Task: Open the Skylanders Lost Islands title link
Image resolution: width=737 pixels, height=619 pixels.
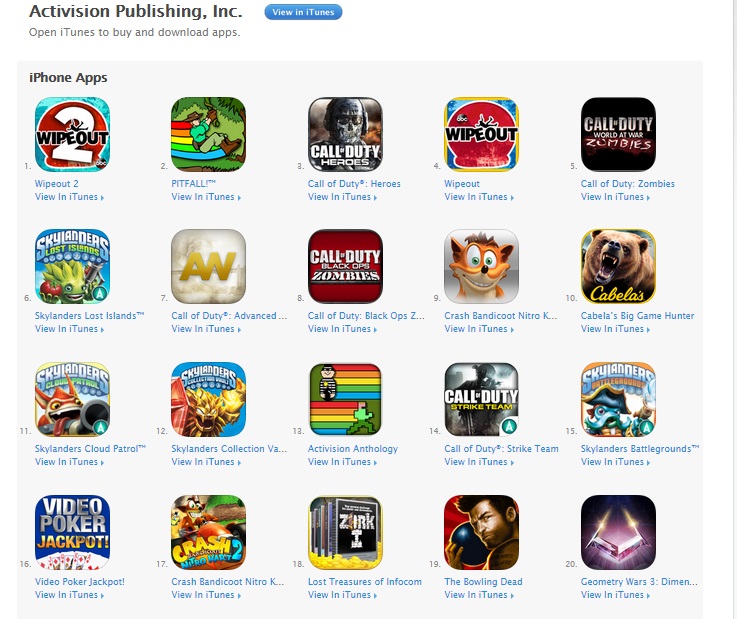Action: point(89,316)
